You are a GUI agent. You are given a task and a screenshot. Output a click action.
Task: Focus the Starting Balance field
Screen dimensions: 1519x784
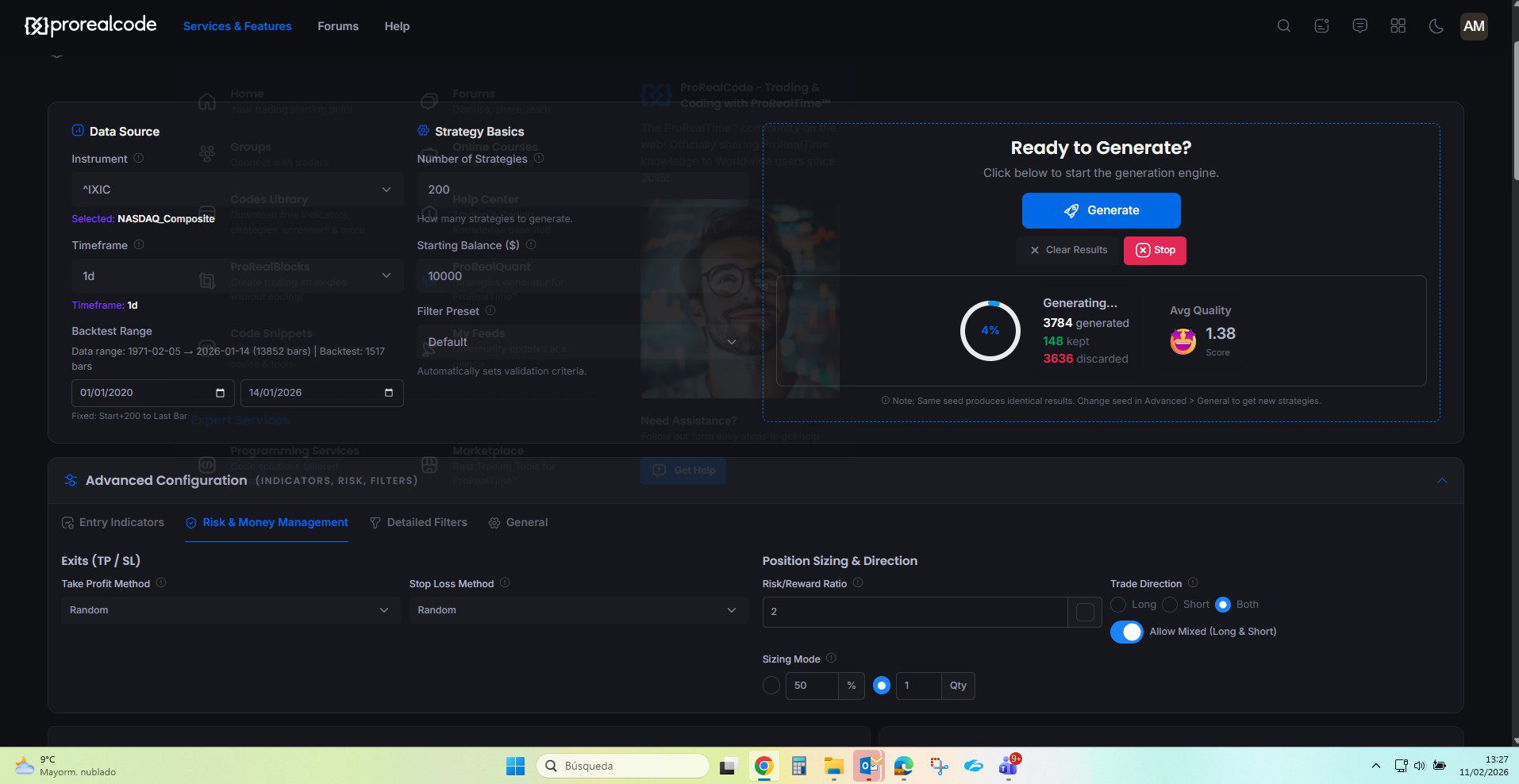[583, 276]
